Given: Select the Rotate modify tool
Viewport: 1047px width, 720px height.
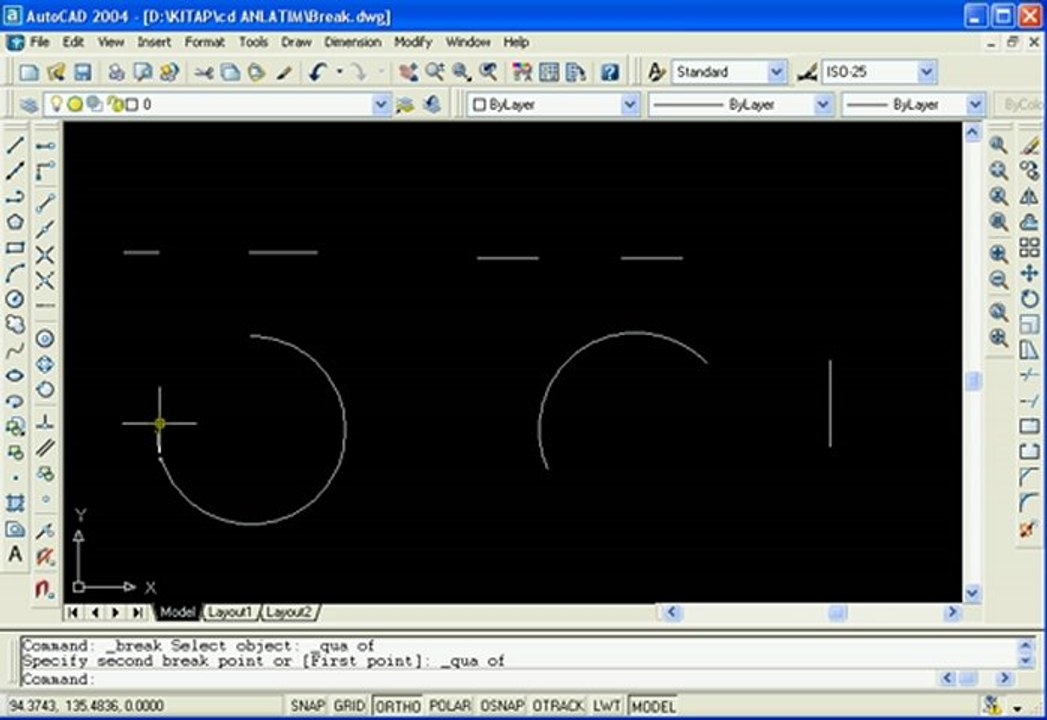Looking at the screenshot, I should pos(1029,299).
